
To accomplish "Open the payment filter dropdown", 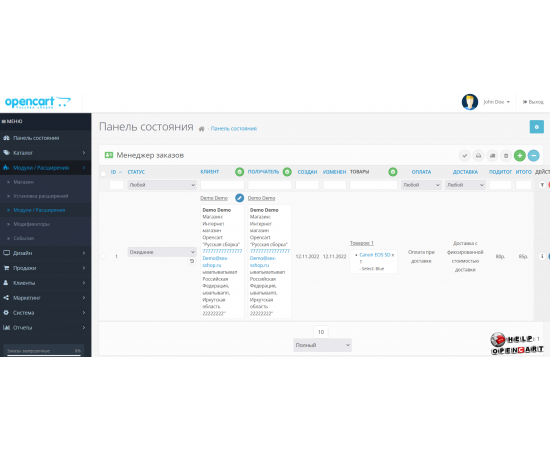I will pyautogui.click(x=421, y=185).
